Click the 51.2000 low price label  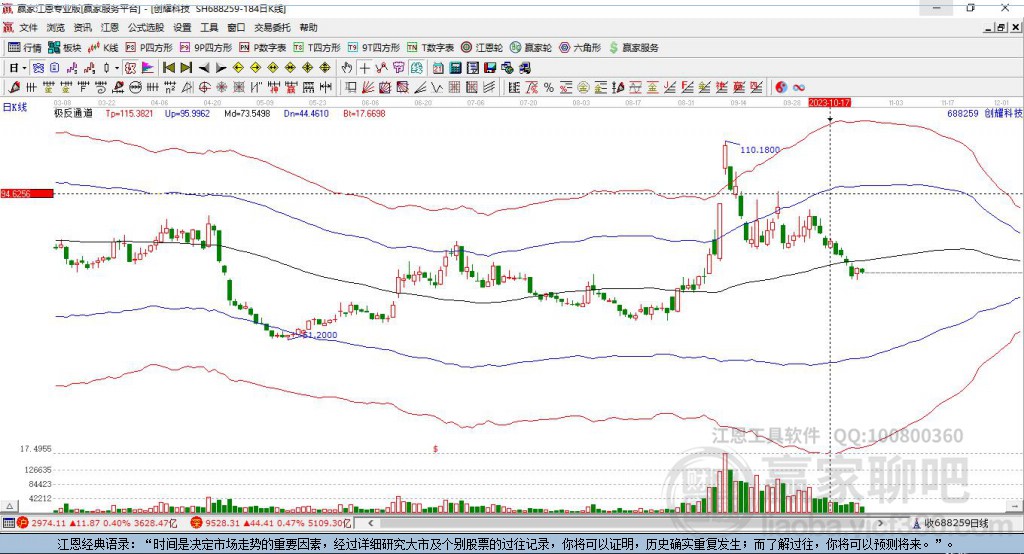pyautogui.click(x=318, y=335)
